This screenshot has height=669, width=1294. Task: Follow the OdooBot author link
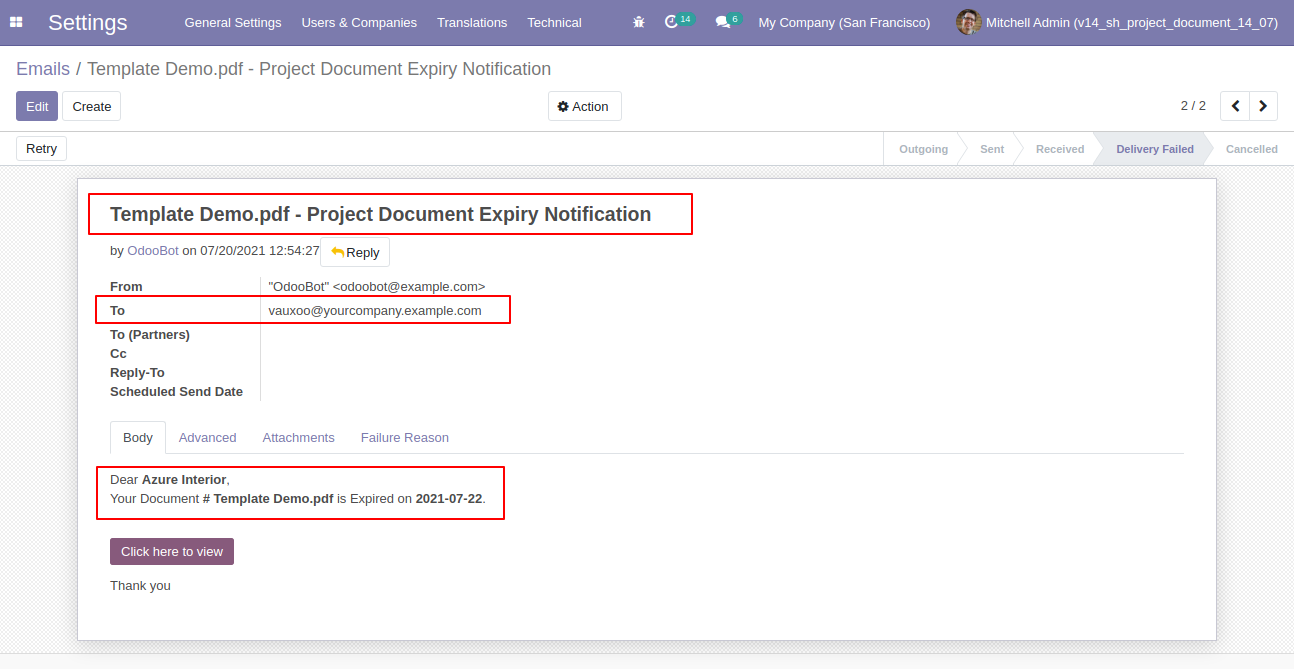(153, 251)
